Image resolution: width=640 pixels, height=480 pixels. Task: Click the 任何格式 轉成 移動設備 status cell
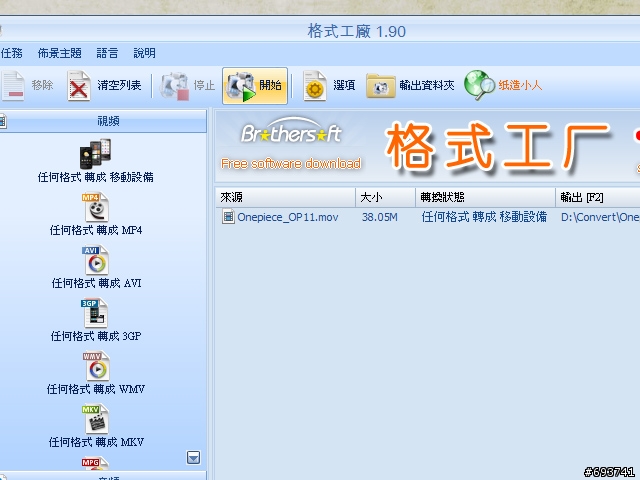click(x=484, y=217)
